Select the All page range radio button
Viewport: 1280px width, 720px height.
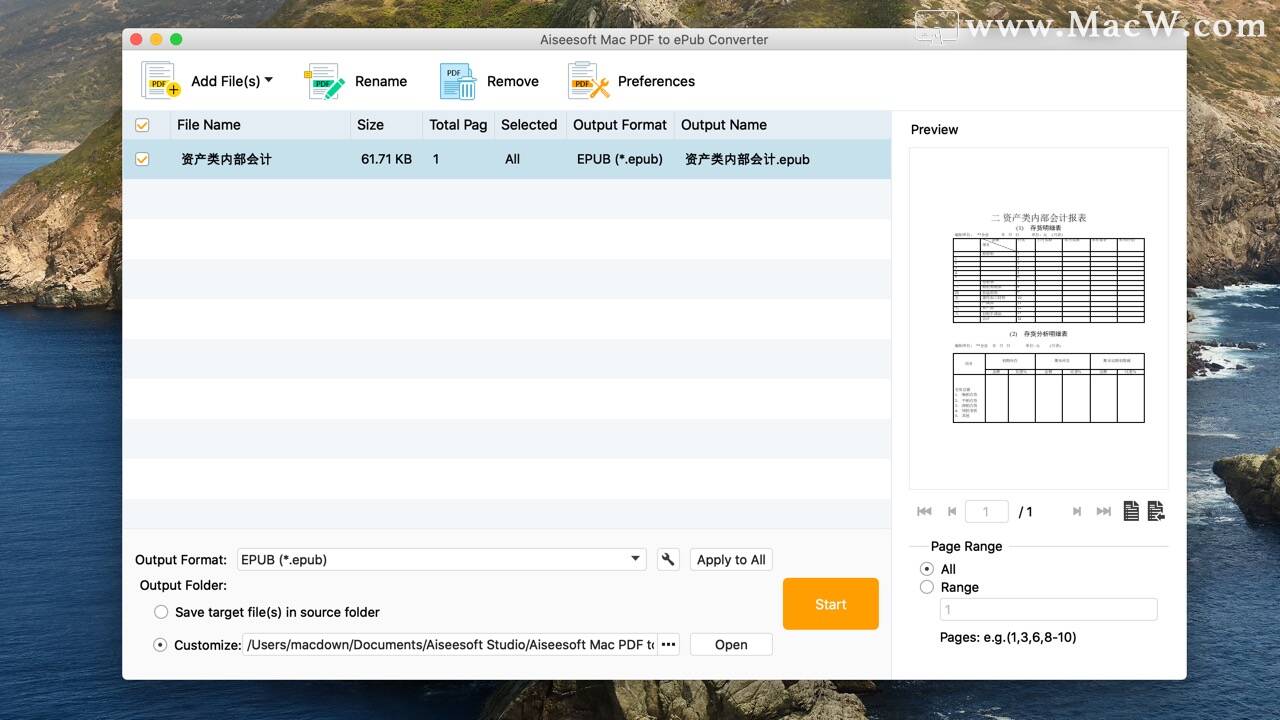point(927,569)
